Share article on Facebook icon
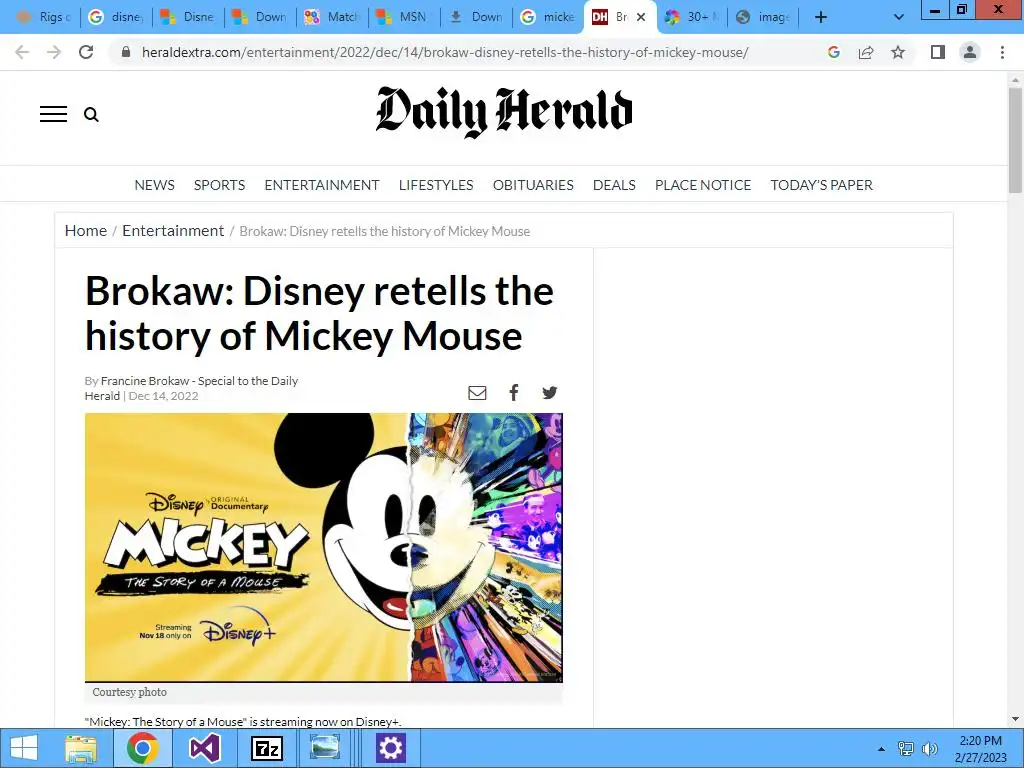Image resolution: width=1024 pixels, height=768 pixels. 514,392
